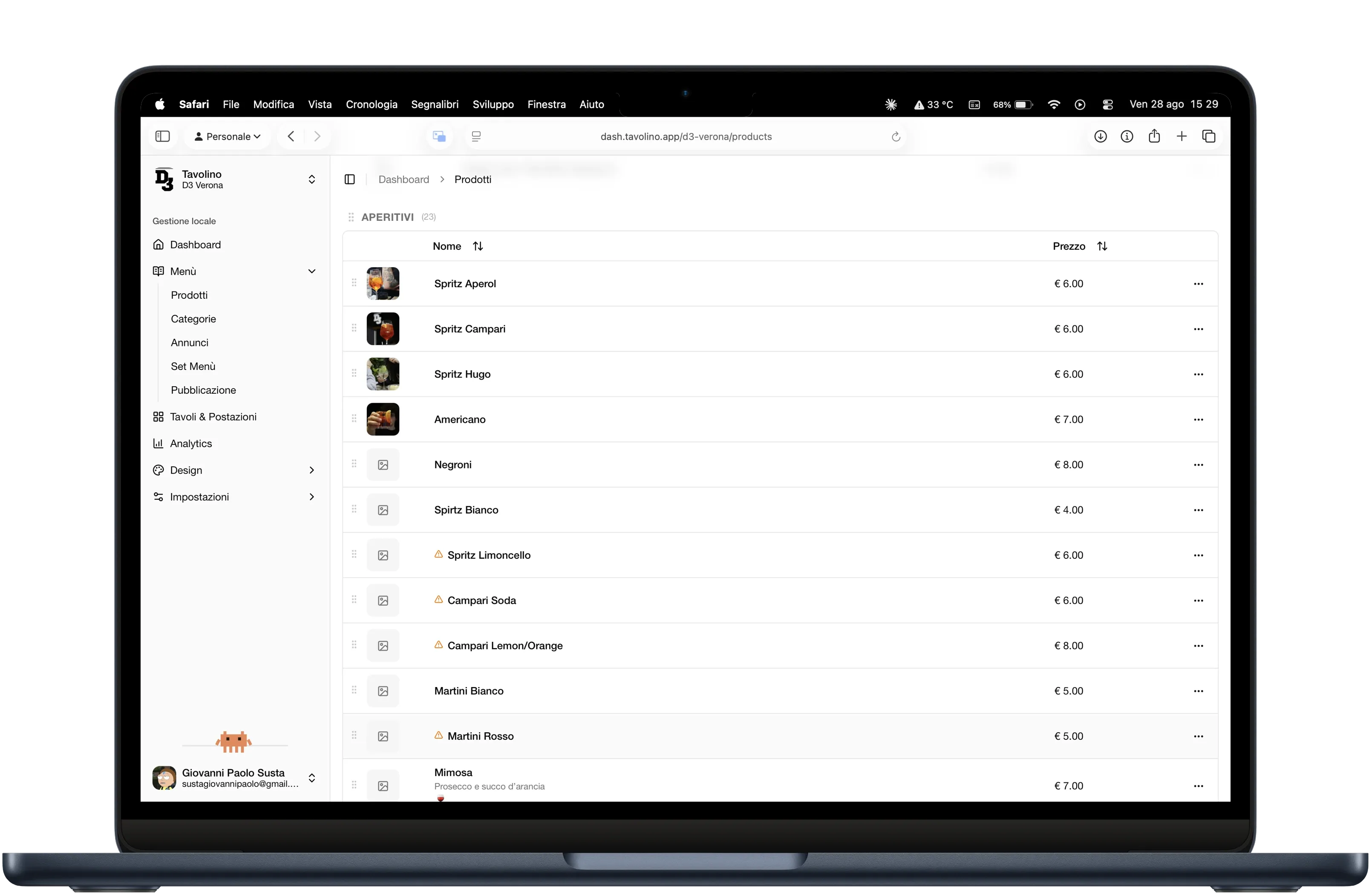The image size is (1372, 895).
Task: Collapse app sidebar via panel icon beside Dashboard breadcrumb
Action: point(349,179)
